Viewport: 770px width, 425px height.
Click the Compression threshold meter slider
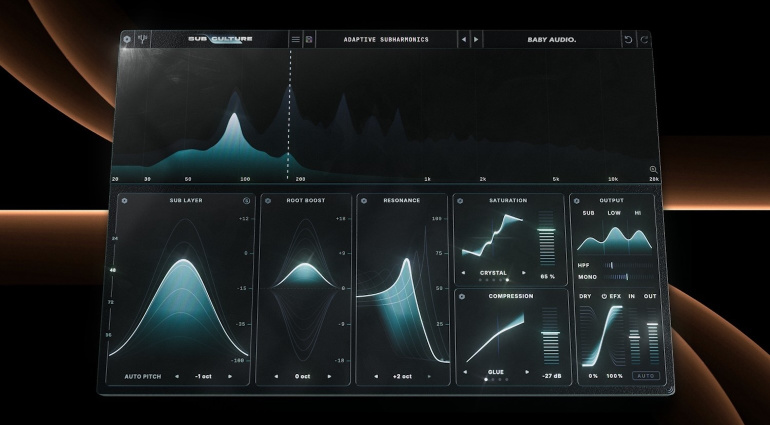(550, 336)
